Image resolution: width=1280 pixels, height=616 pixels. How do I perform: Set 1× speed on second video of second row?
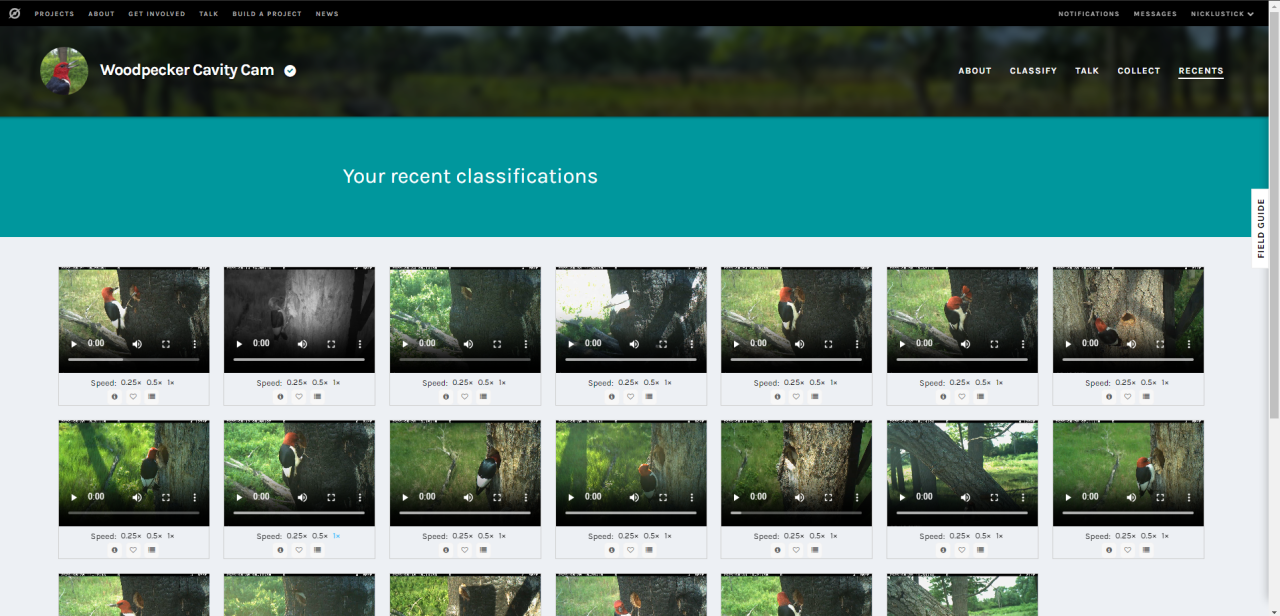point(337,536)
